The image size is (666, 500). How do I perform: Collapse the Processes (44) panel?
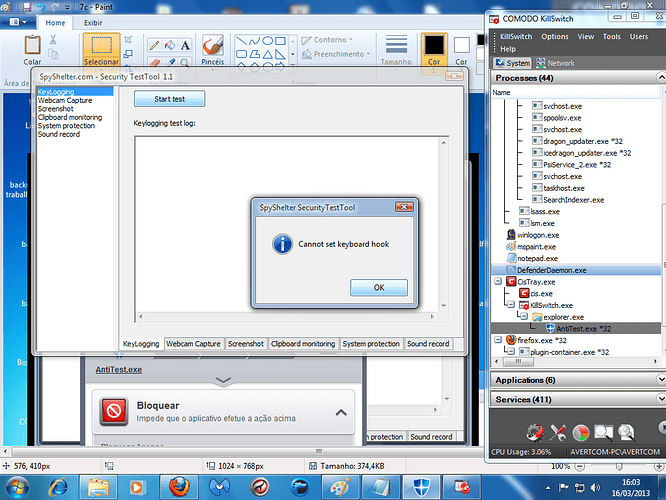tap(660, 78)
